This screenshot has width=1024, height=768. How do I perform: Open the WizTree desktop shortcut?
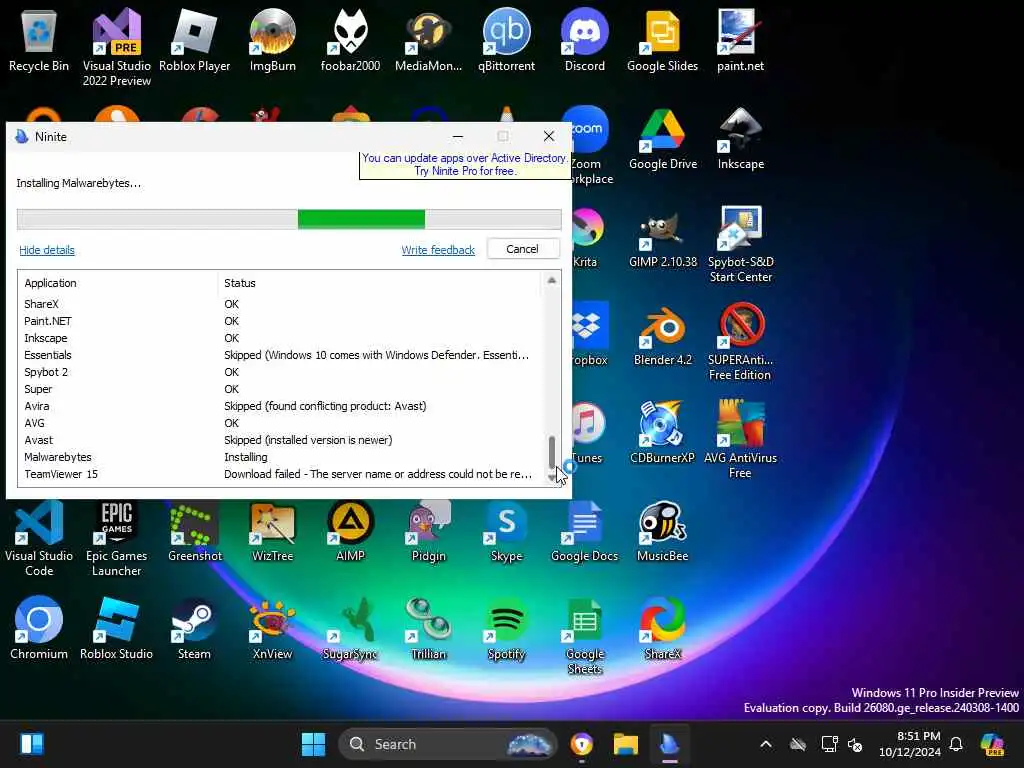[x=272, y=531]
